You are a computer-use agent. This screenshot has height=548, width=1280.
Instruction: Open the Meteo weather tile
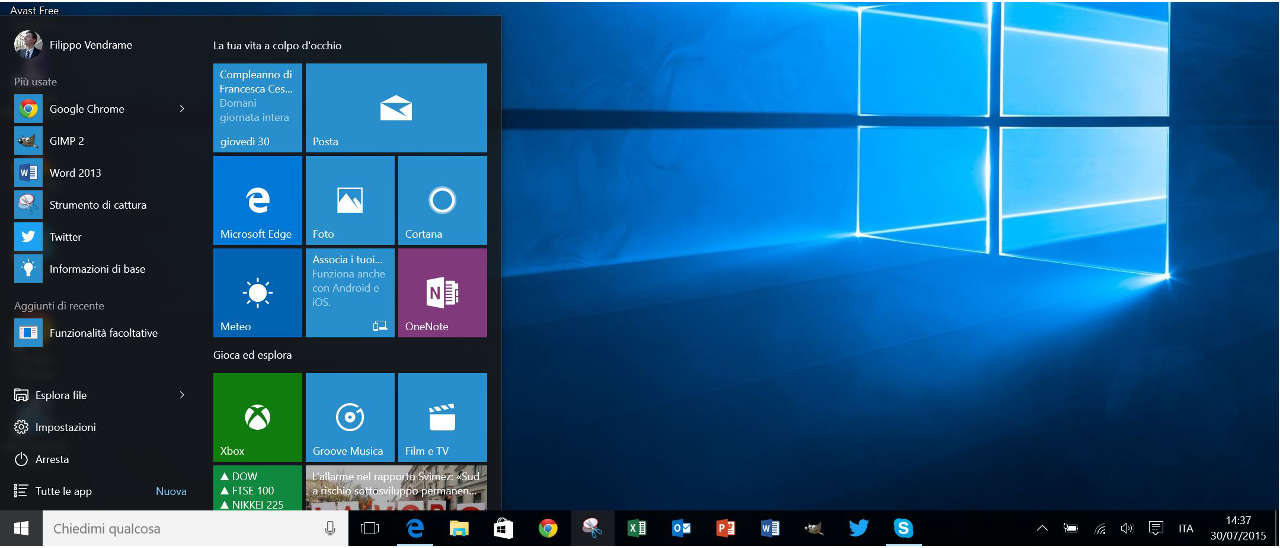point(257,292)
